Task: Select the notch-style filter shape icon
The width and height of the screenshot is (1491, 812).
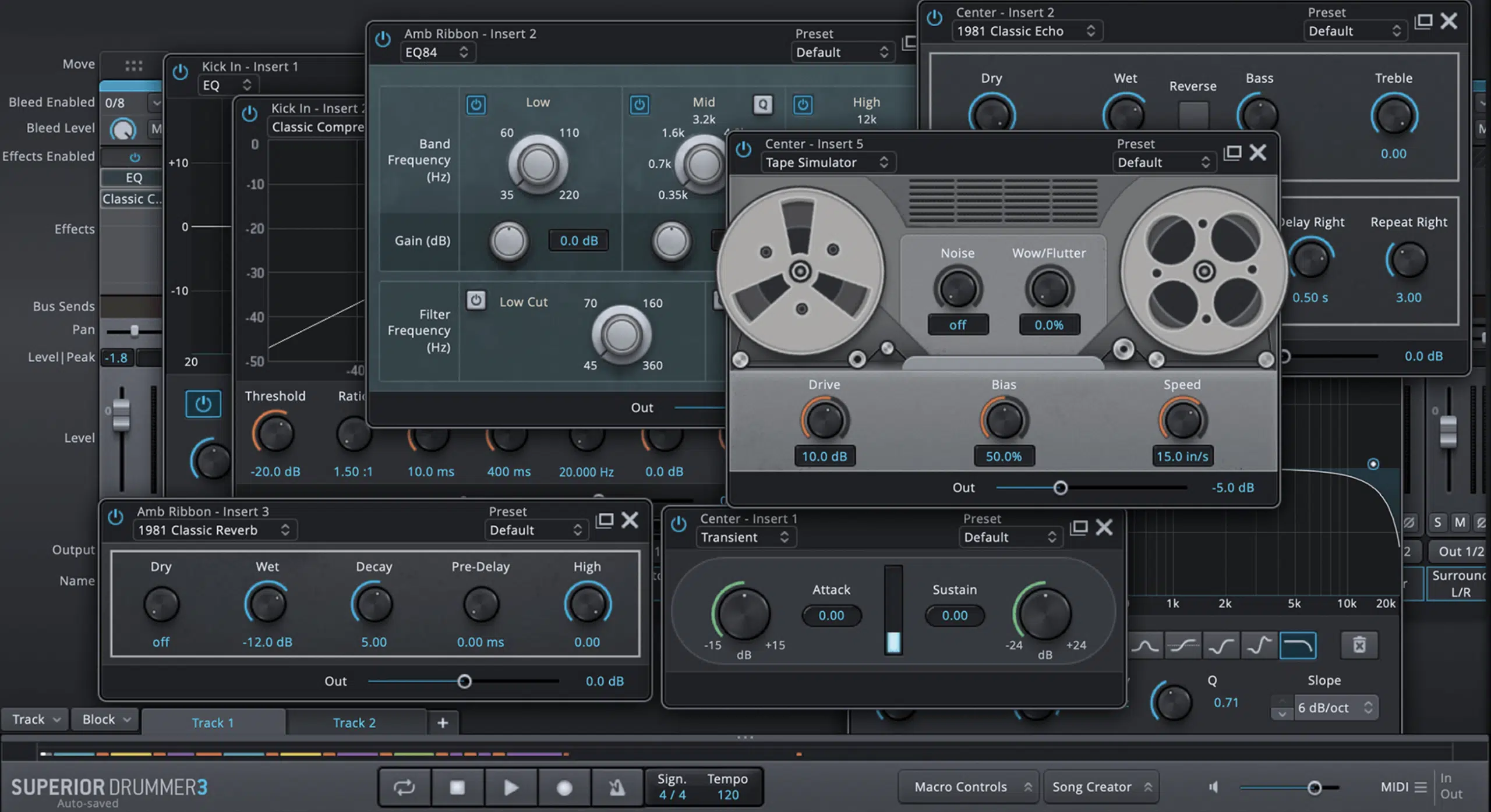Action: [x=1259, y=645]
